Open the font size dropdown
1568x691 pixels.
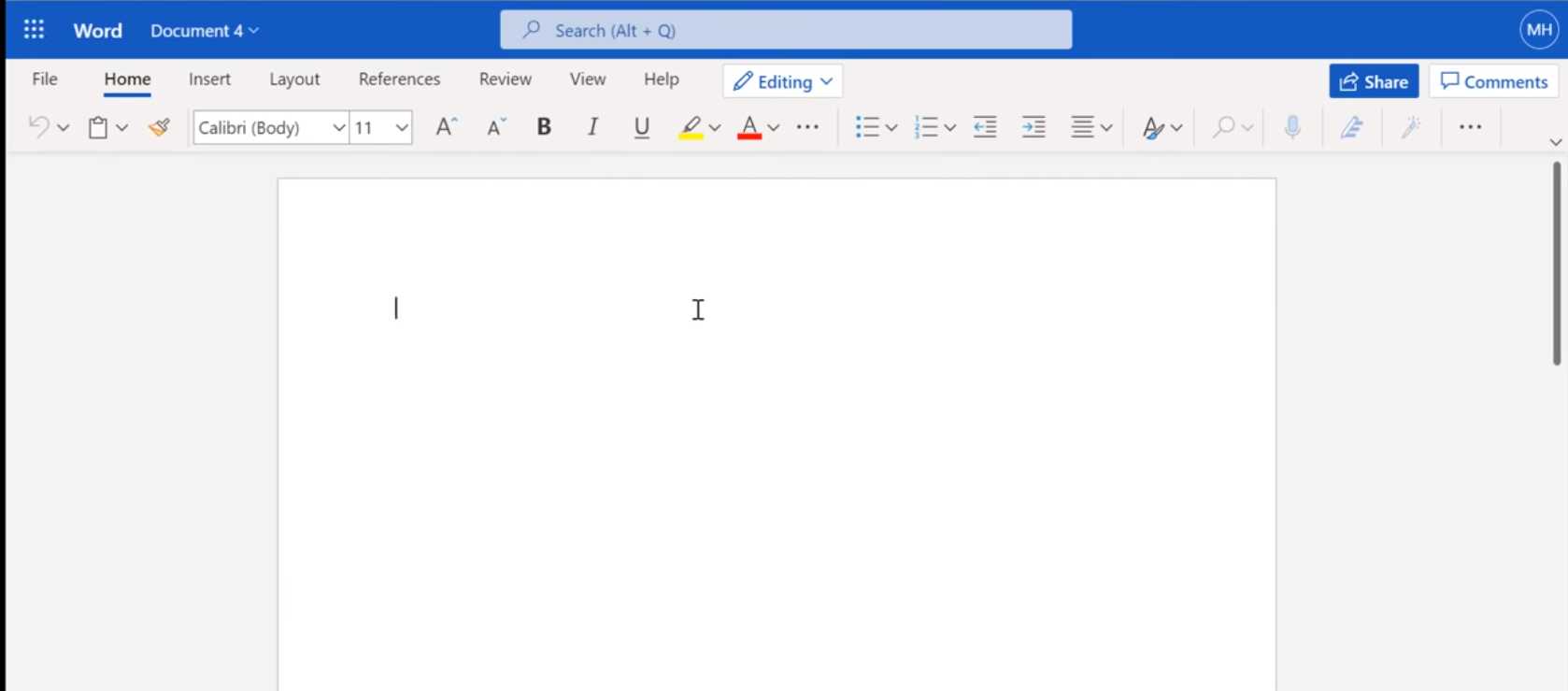[402, 127]
